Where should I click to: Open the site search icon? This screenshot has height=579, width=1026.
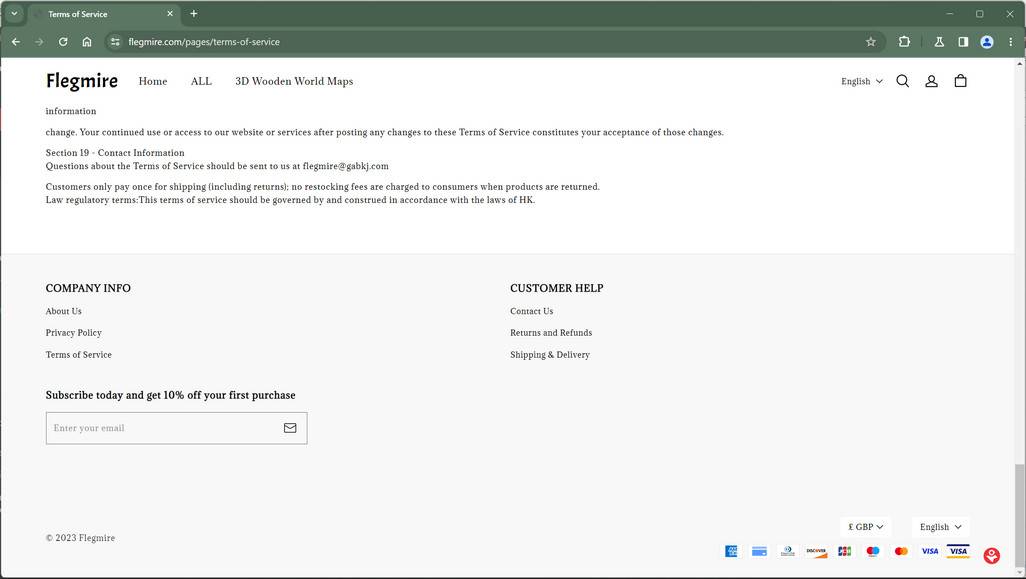click(902, 81)
